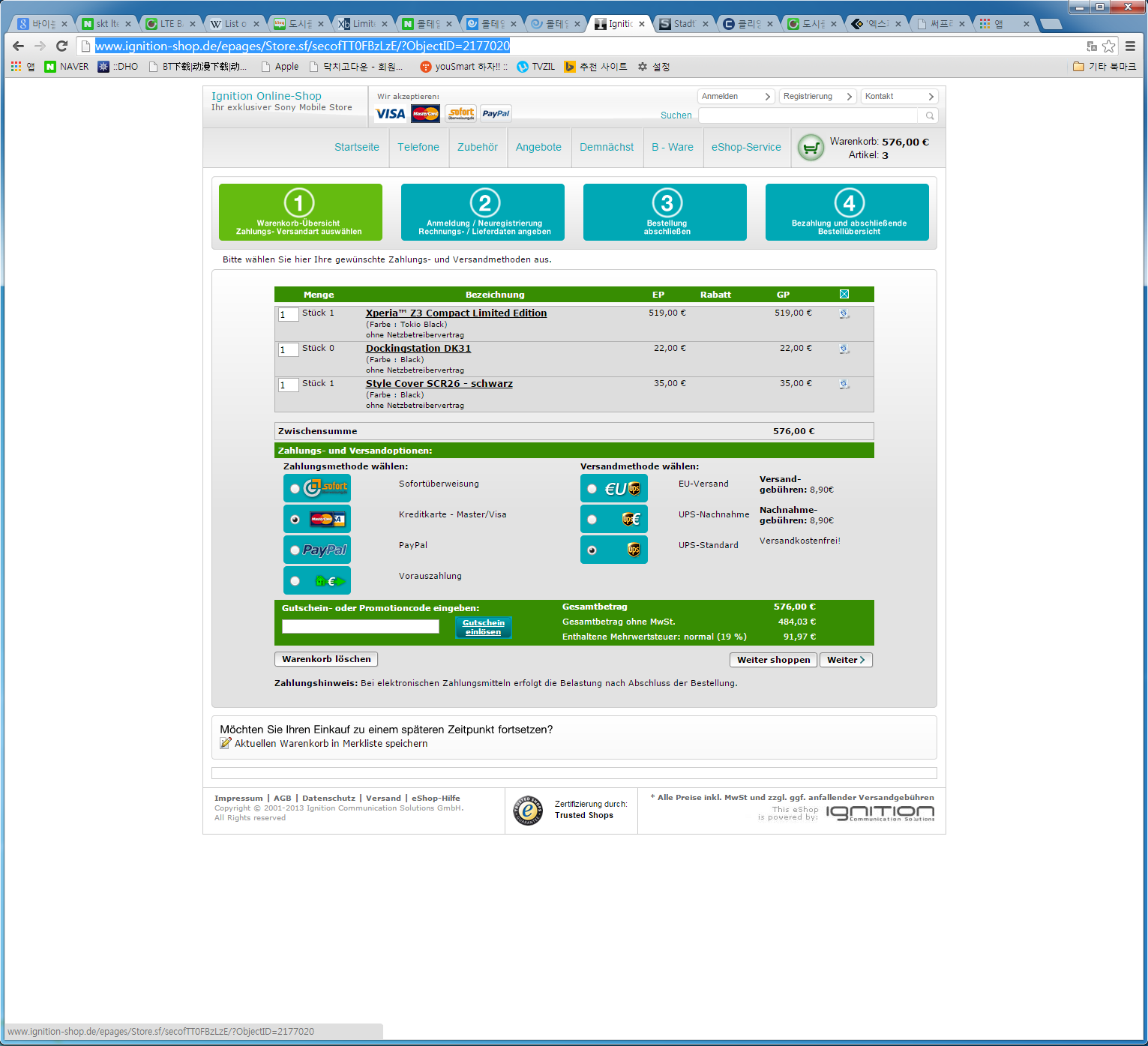Click the save-to-wishlist pencil icon
Image resolution: width=1148 pixels, height=1046 pixels.
tap(226, 743)
